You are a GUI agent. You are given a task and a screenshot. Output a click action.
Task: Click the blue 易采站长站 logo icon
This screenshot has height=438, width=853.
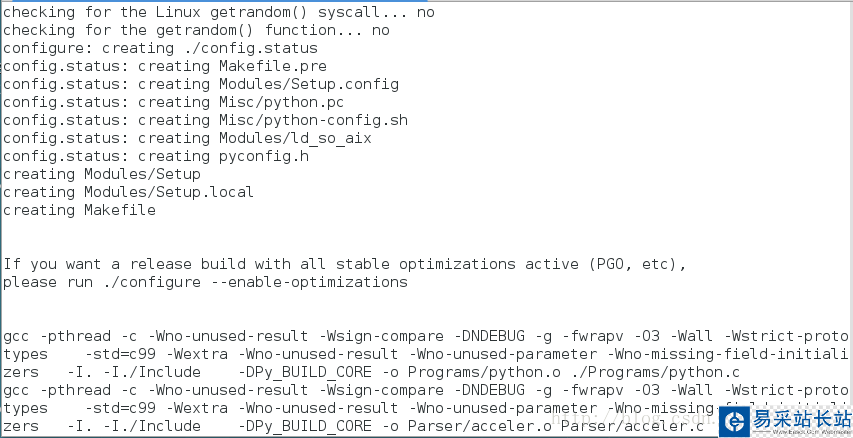(x=736, y=422)
